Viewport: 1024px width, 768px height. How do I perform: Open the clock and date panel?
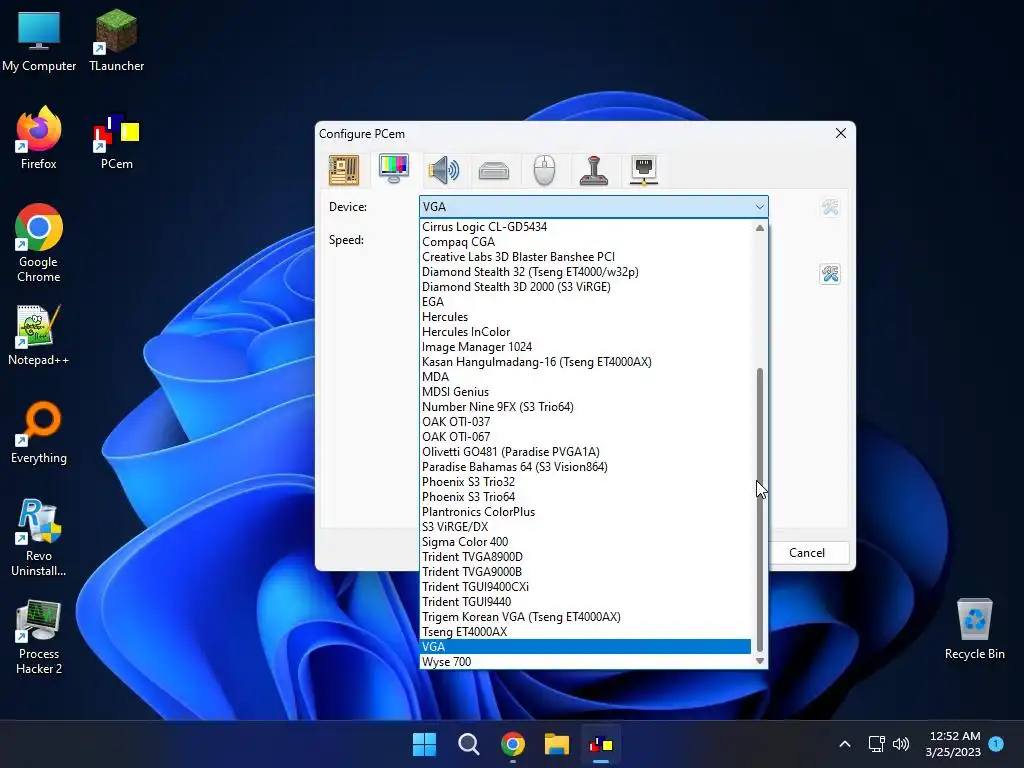[953, 744]
